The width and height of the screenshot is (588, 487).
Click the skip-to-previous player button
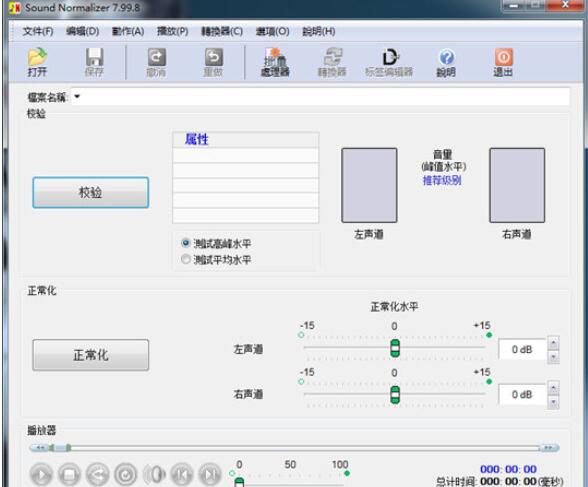(182, 475)
